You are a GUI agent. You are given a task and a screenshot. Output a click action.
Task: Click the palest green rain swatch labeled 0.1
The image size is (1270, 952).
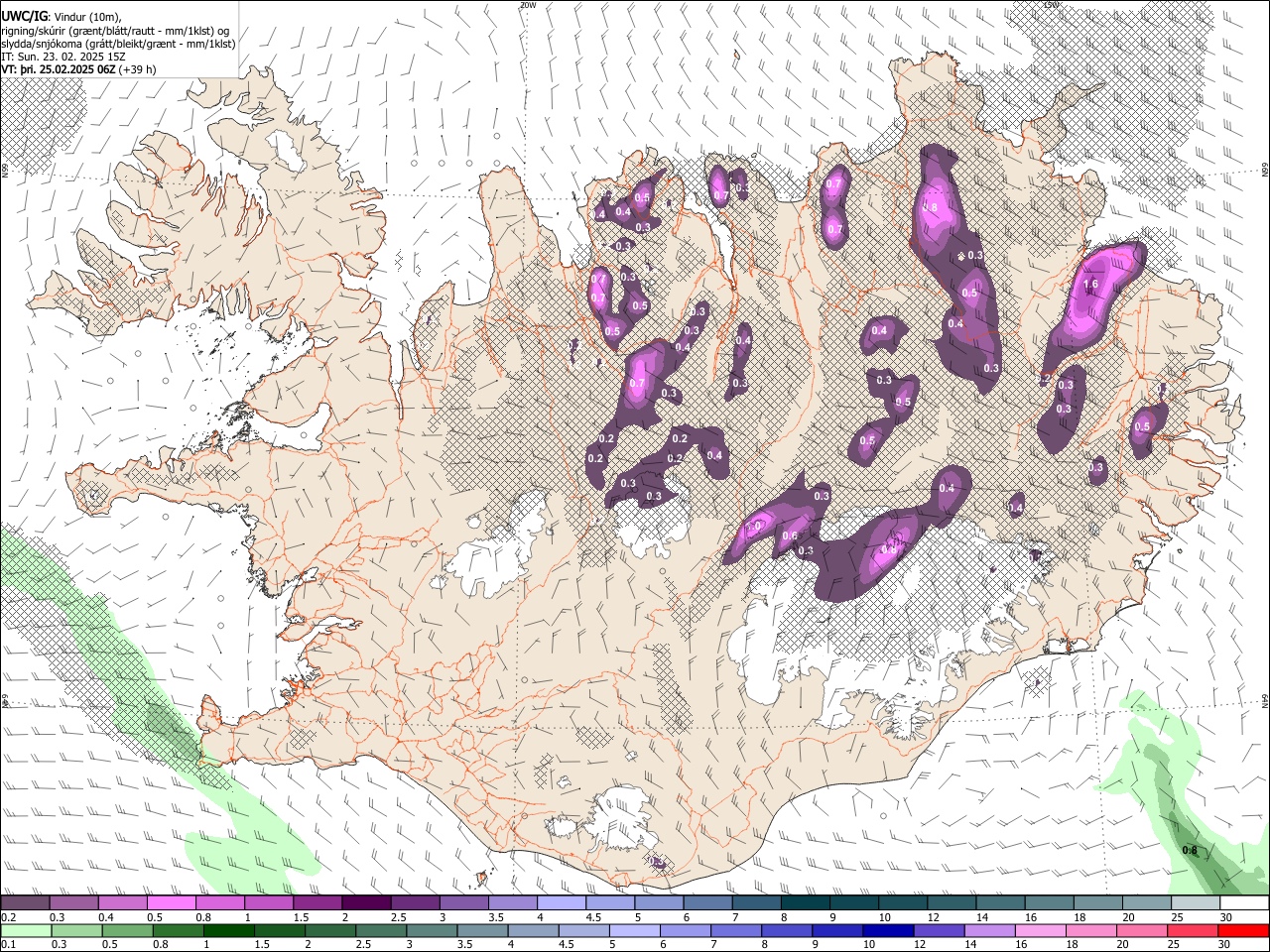coord(25,930)
